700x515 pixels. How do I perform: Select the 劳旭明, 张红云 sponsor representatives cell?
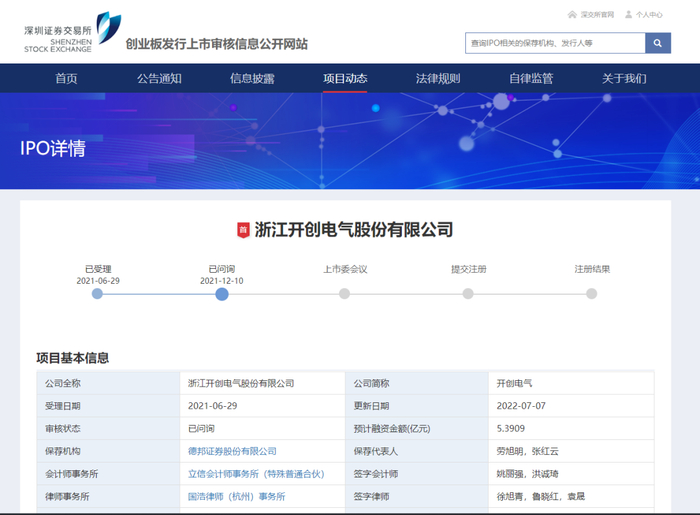(x=571, y=451)
